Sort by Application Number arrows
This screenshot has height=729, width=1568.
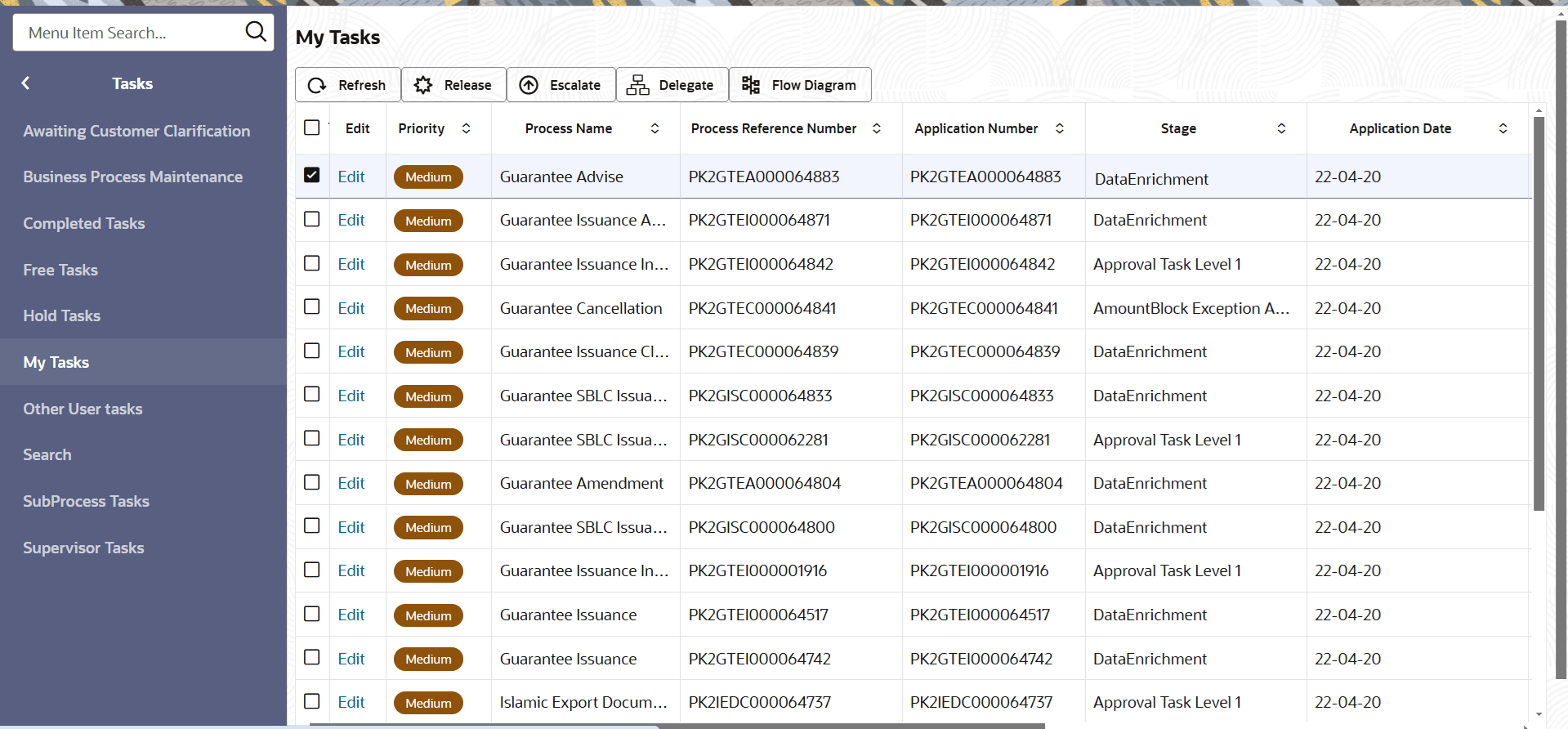(1060, 128)
